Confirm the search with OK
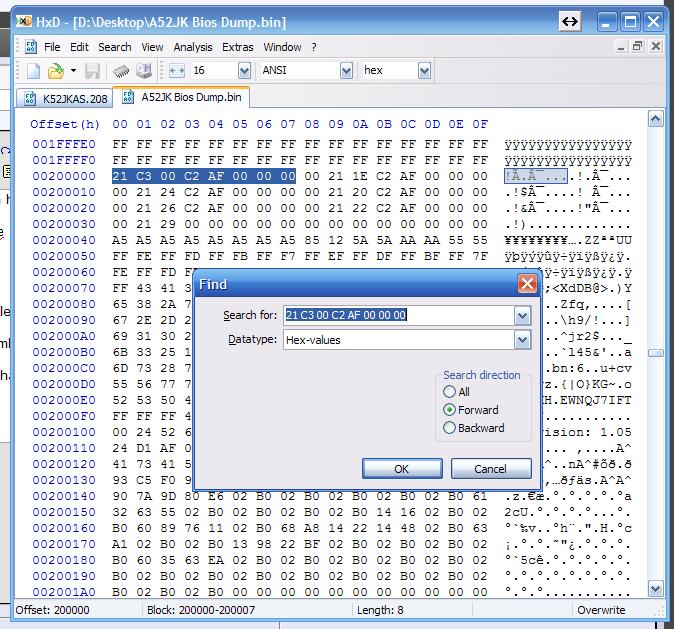Viewport: 674px width, 629px height. pos(402,469)
